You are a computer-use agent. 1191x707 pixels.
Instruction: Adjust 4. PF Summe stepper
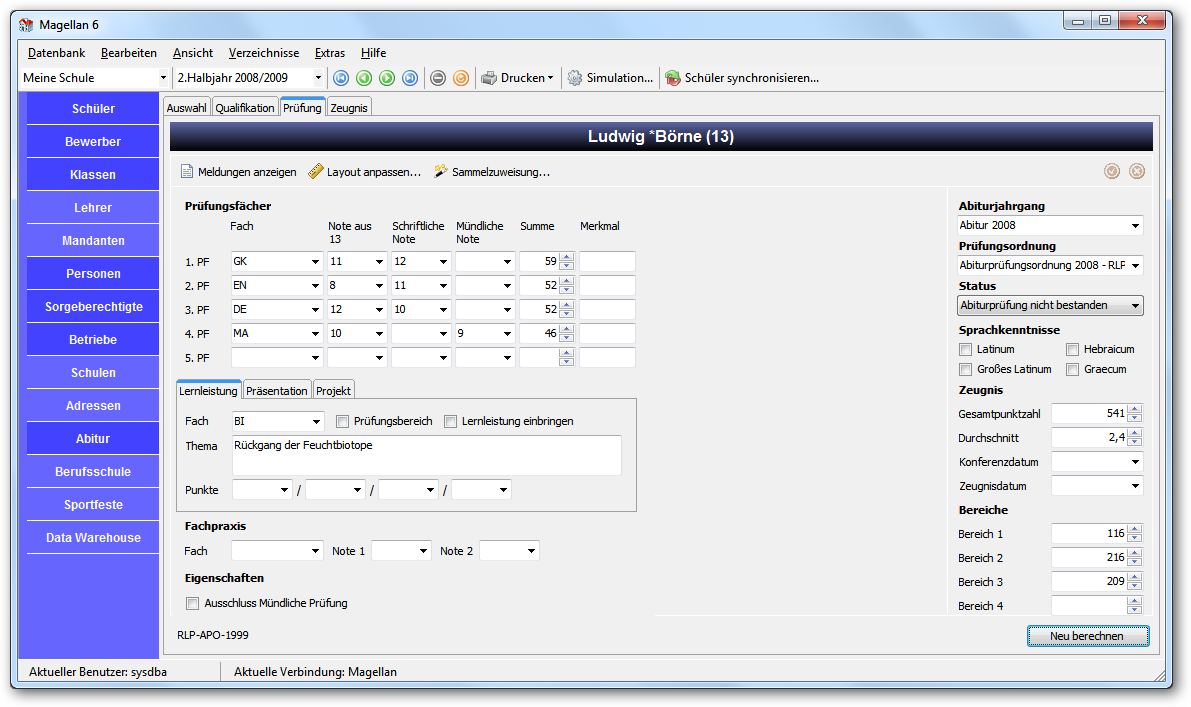(x=567, y=333)
